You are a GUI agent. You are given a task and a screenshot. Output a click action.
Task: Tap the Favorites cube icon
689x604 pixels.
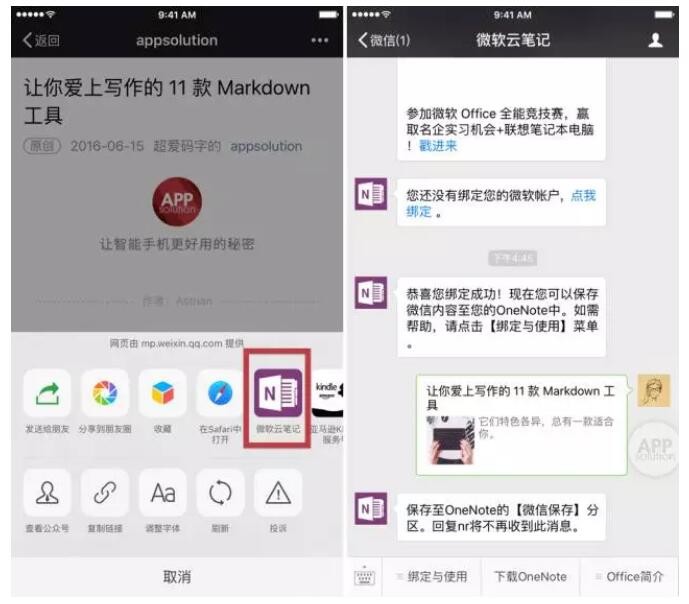pos(163,393)
